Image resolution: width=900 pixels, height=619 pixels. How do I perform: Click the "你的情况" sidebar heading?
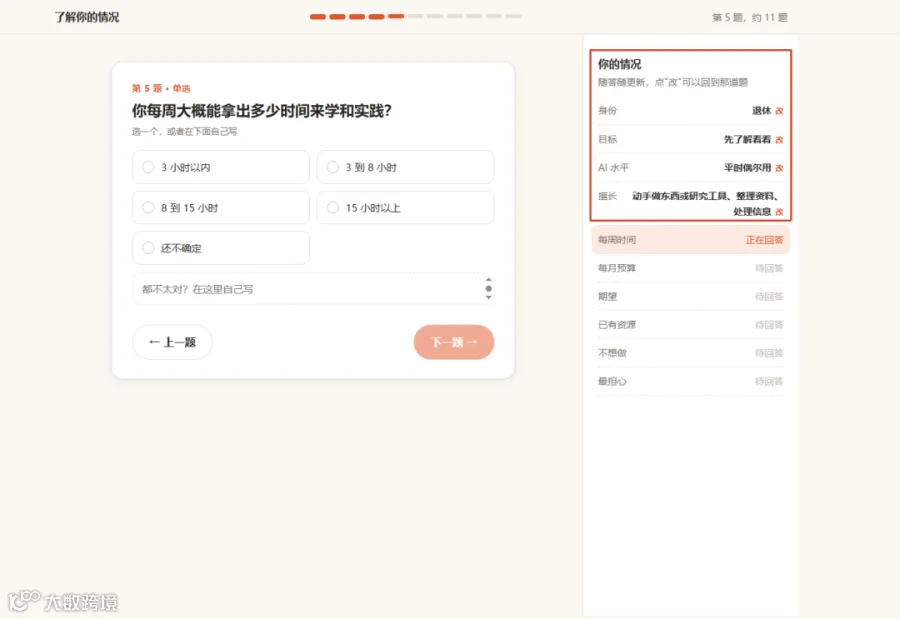pos(619,64)
